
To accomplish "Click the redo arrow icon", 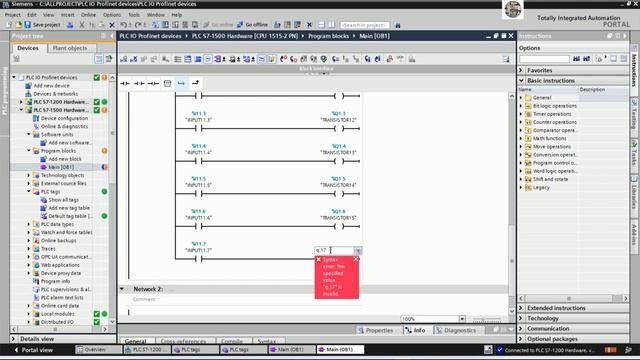I will [138, 25].
